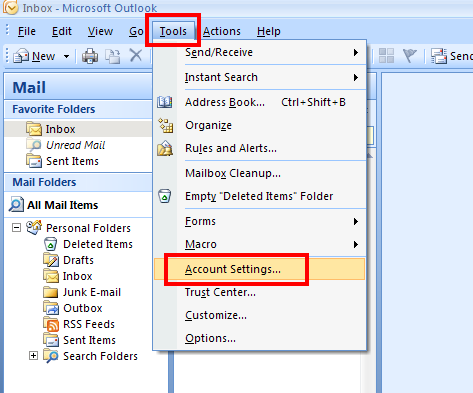Collapse the Personal Folders tree node

(x=16, y=228)
